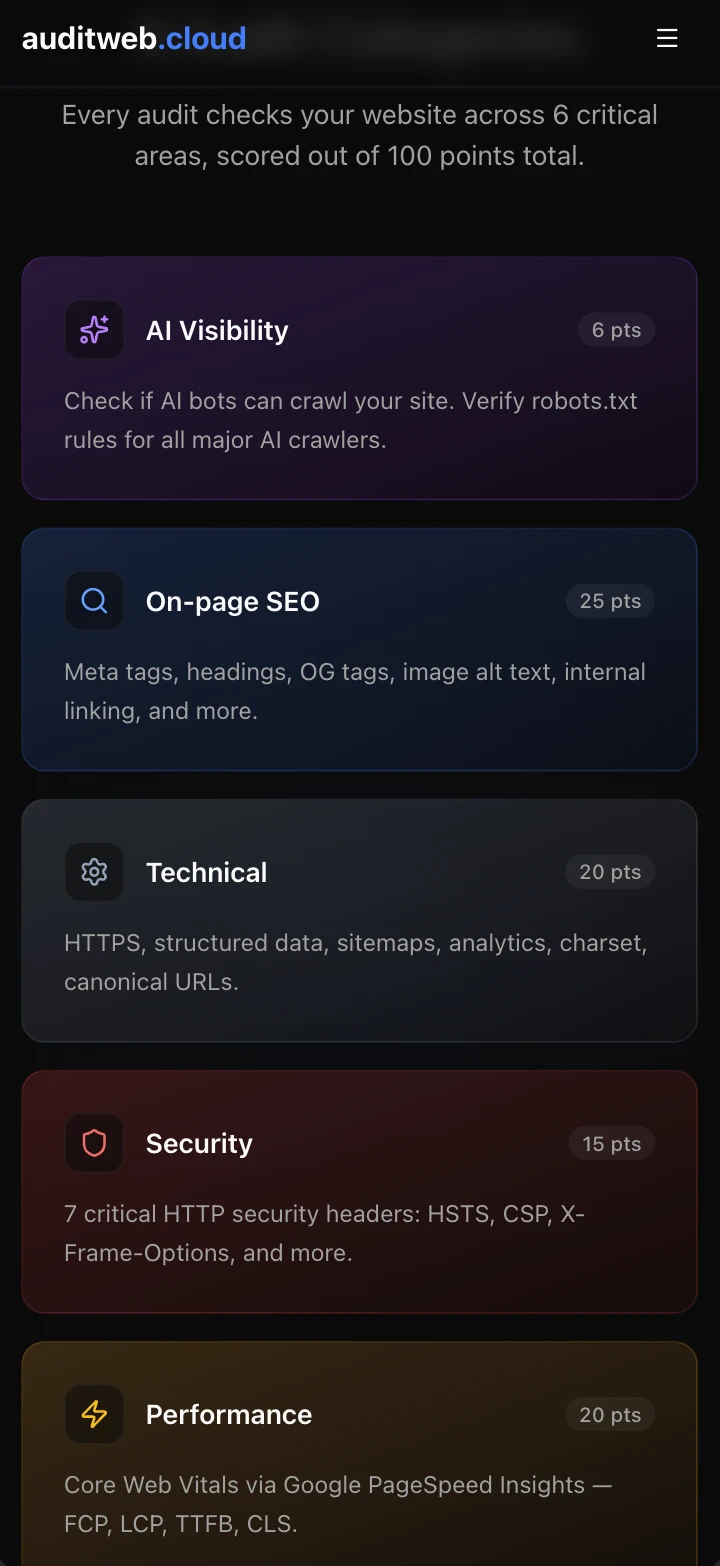
Task: Select the Performance card
Action: click(x=360, y=1450)
